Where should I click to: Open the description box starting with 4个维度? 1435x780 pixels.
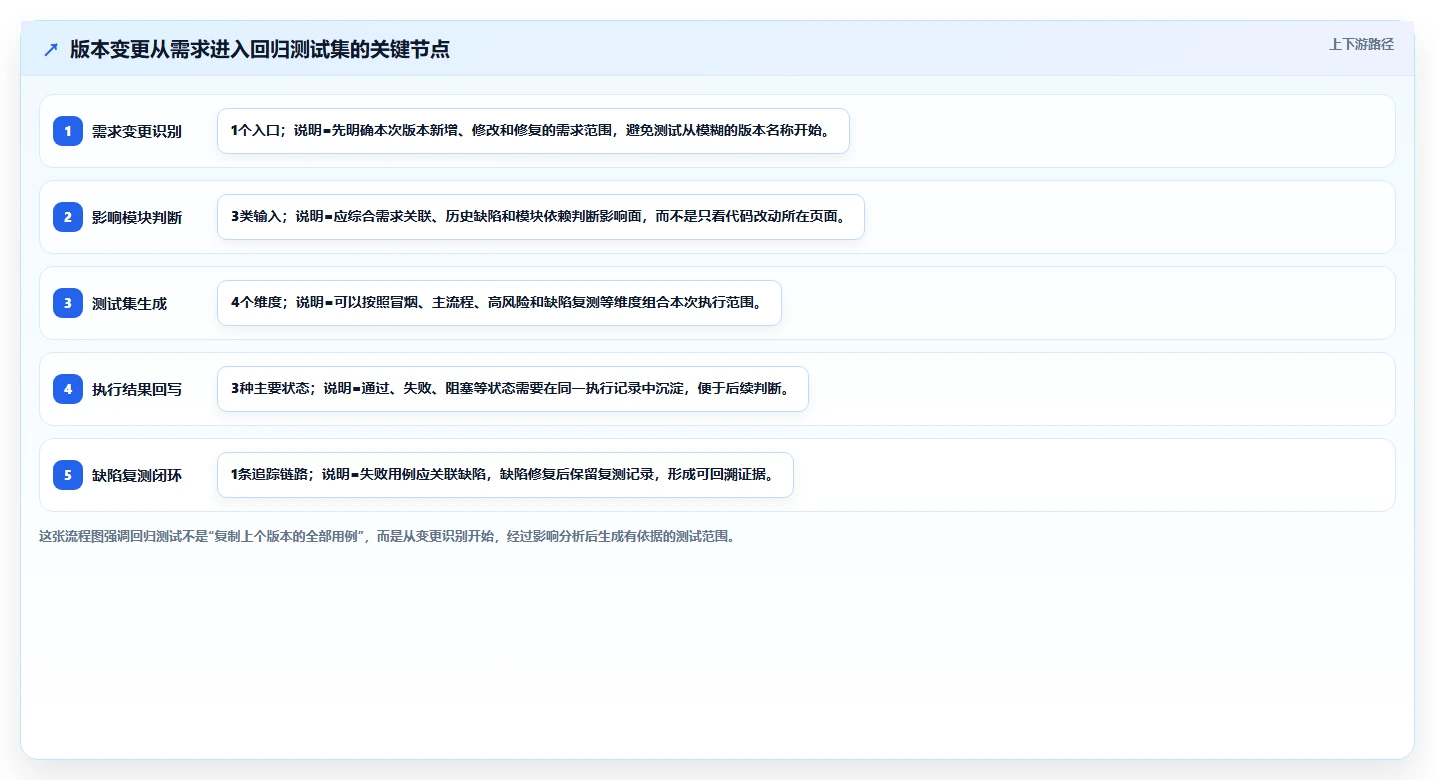pos(499,303)
